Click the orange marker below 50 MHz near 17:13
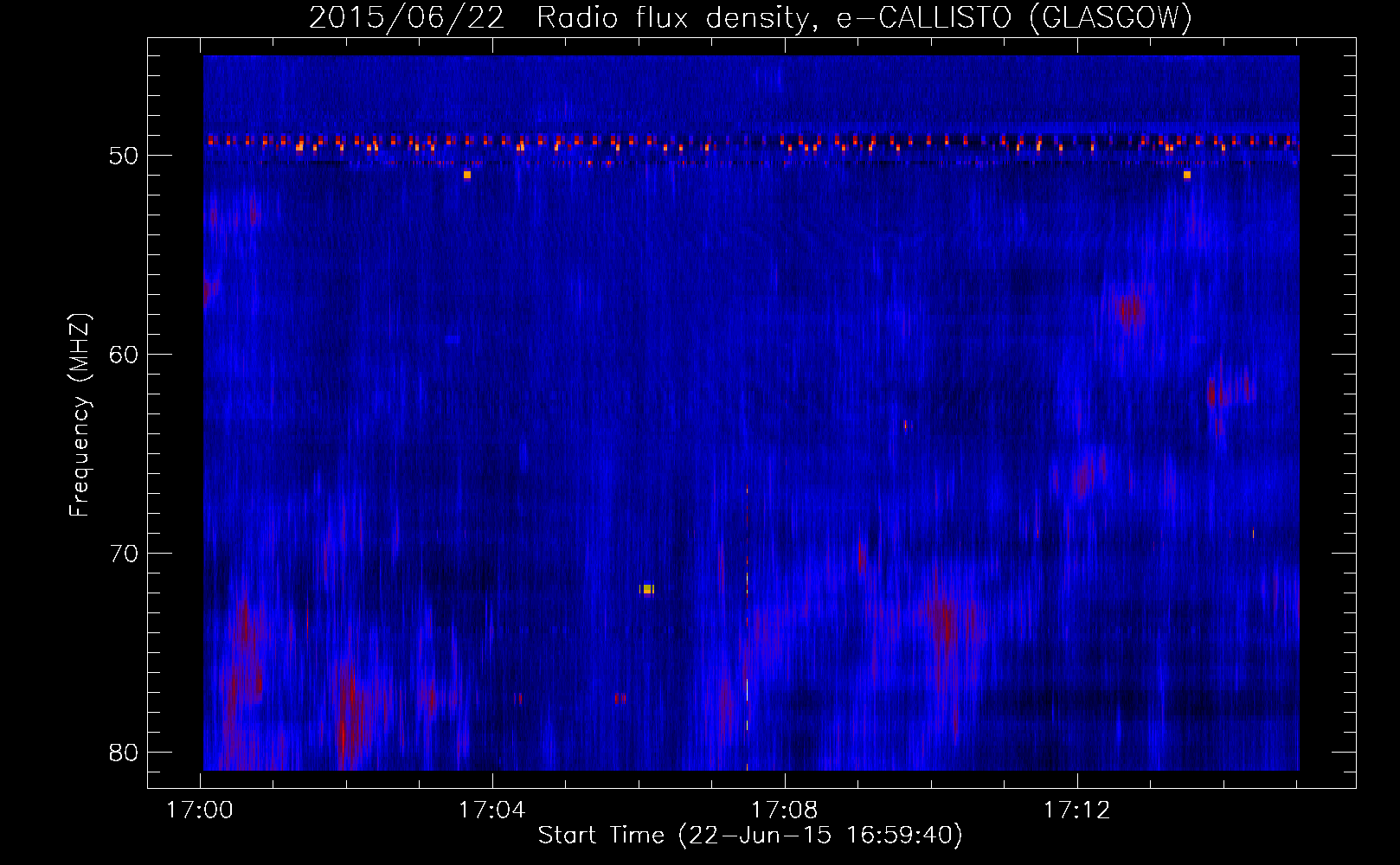 pos(1187,175)
